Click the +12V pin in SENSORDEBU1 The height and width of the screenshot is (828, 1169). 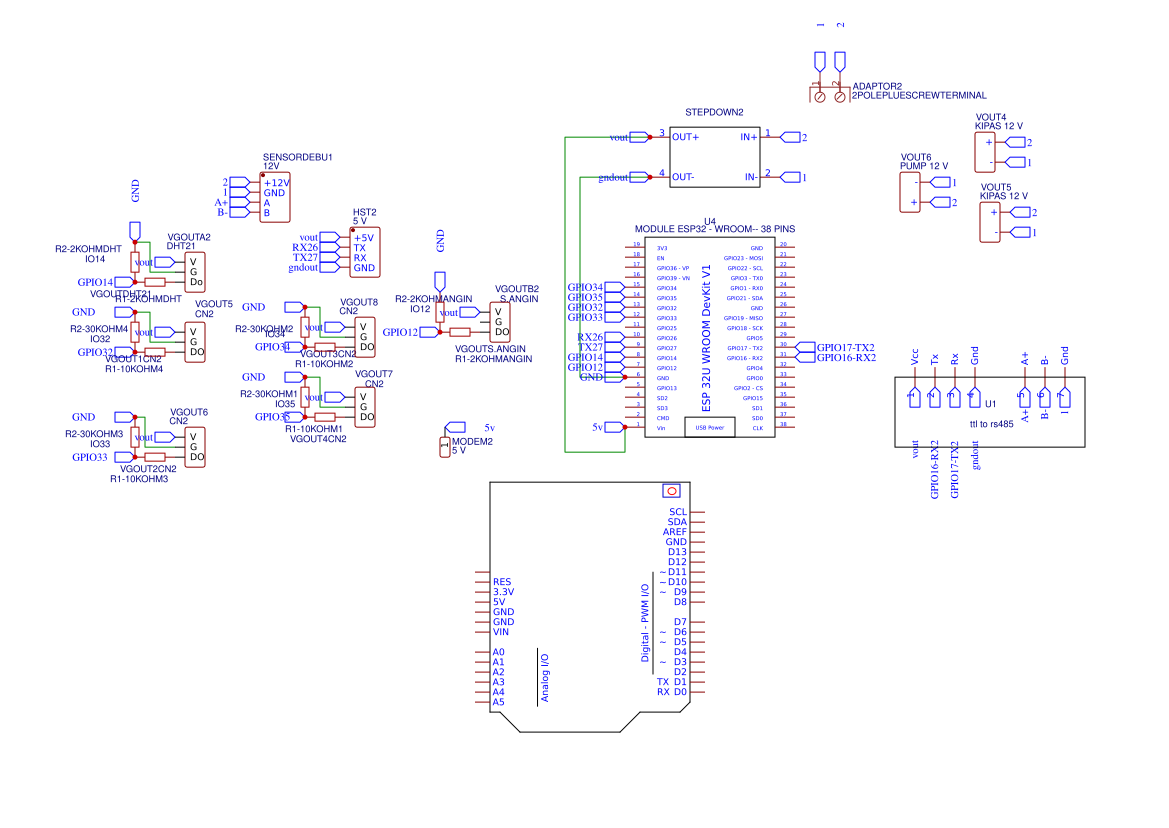point(277,183)
